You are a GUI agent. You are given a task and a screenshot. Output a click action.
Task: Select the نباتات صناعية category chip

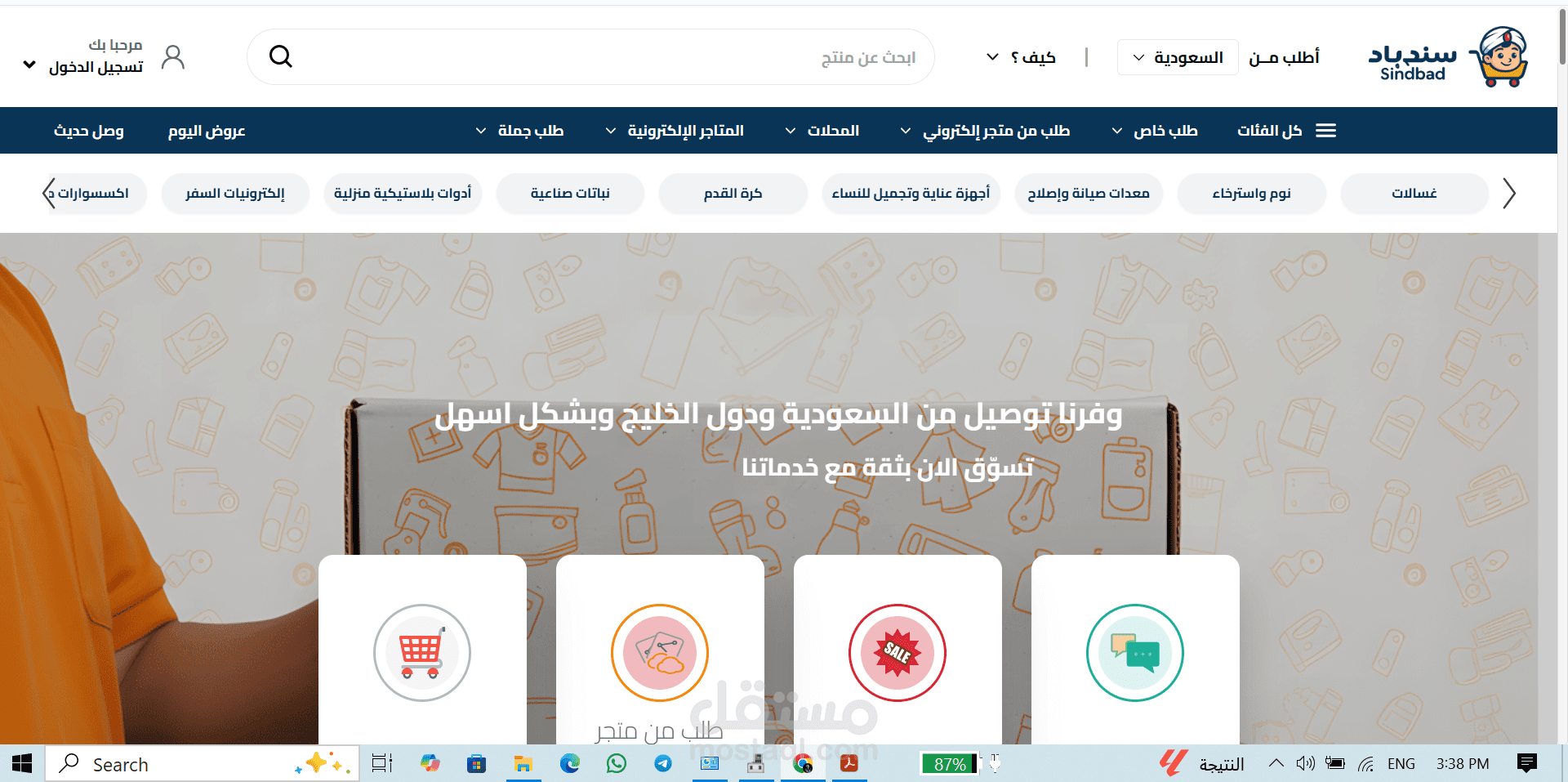click(x=570, y=194)
